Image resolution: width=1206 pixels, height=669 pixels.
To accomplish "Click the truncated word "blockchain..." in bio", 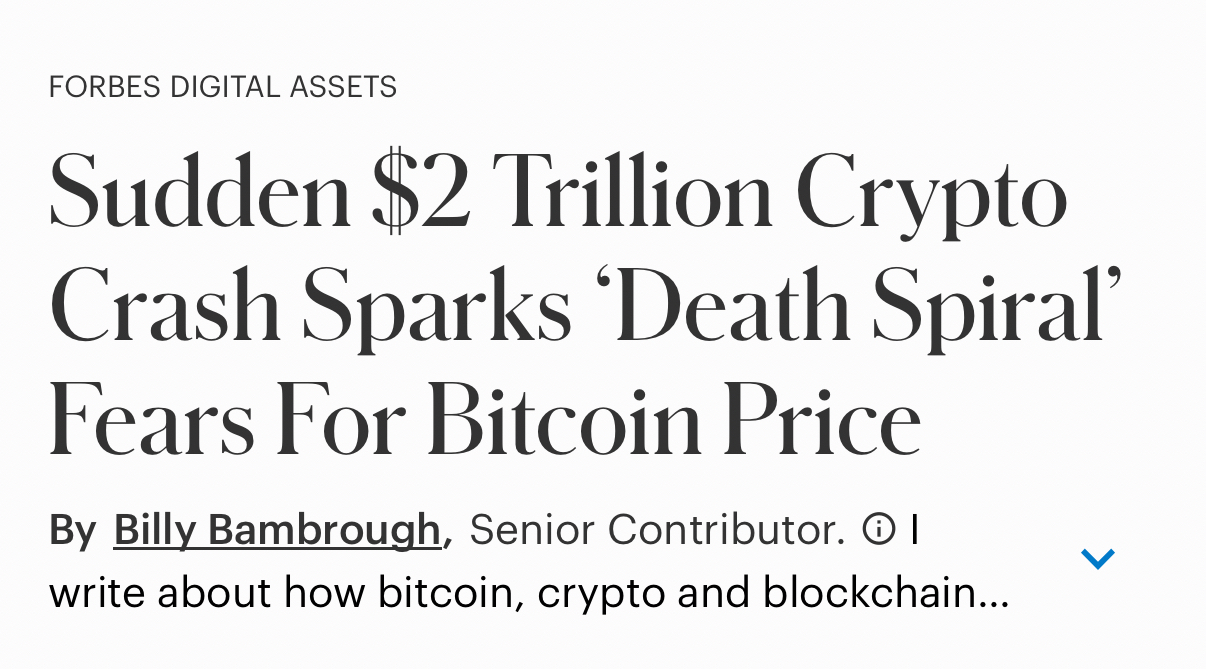I will pyautogui.click(x=885, y=594).
